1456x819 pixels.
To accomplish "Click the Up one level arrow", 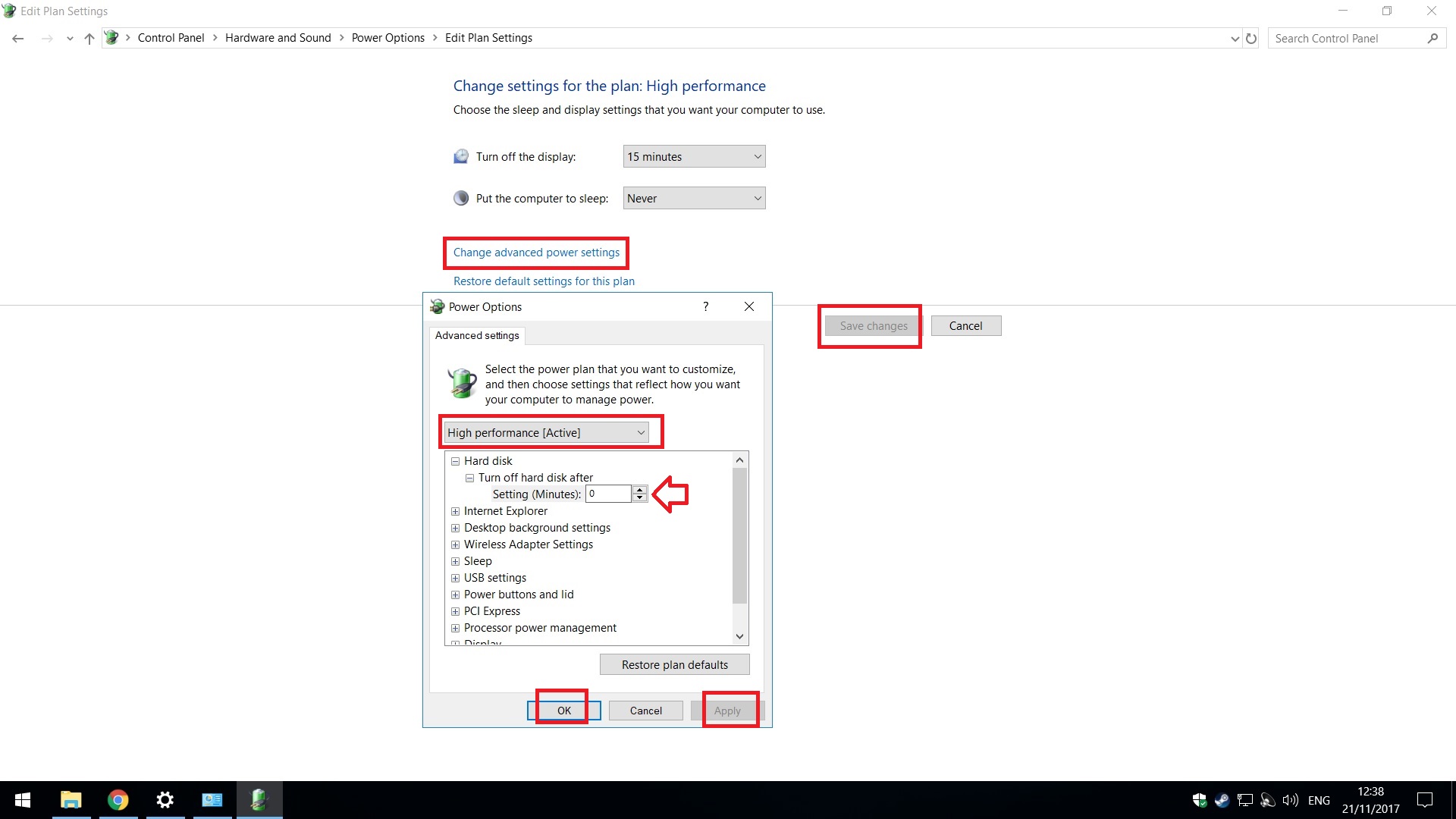I will tap(89, 39).
